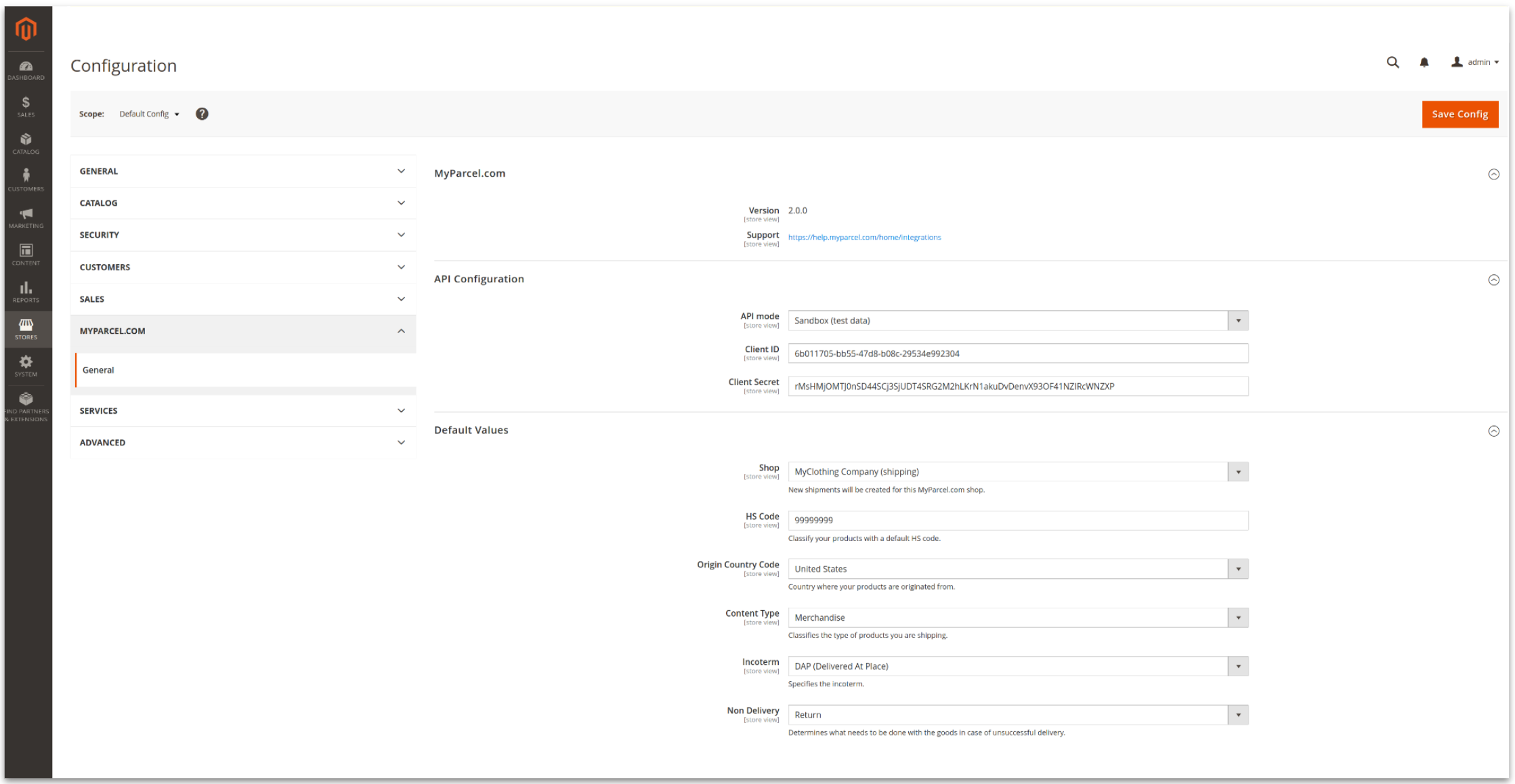Viewport: 1515px width, 784px height.
Task: Expand the ADVANCED configuration section
Action: (242, 442)
